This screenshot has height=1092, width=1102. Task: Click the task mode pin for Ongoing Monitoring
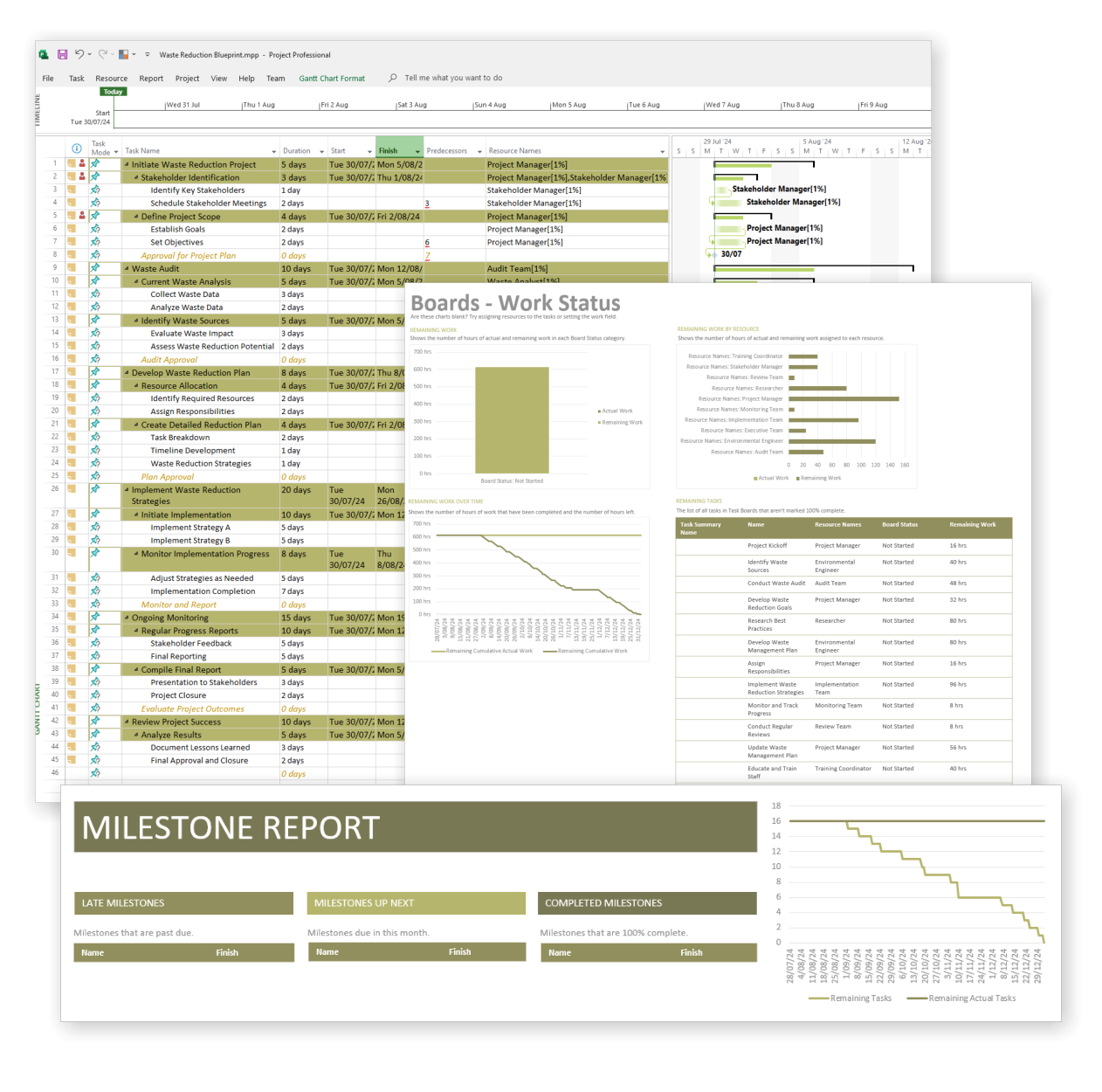[x=95, y=617]
